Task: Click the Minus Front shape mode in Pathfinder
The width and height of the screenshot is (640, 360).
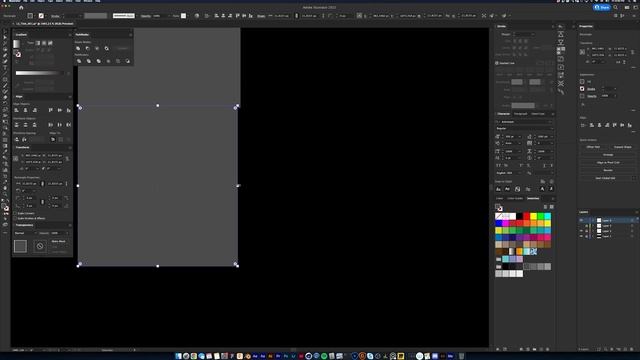Action: [x=88, y=49]
